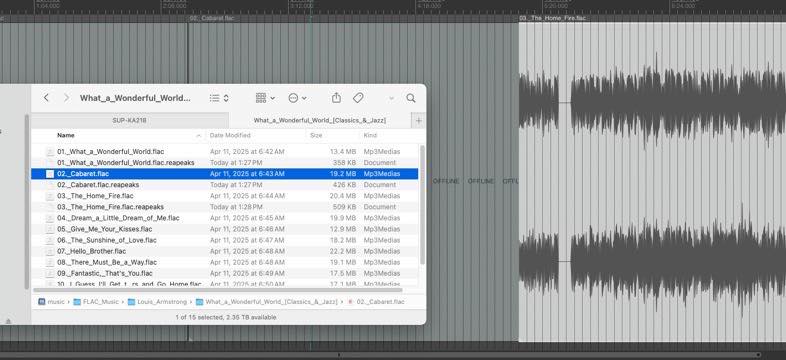Click the 03._The_Home_Fire.flac item title label
786x360 pixels.
tap(552, 18)
